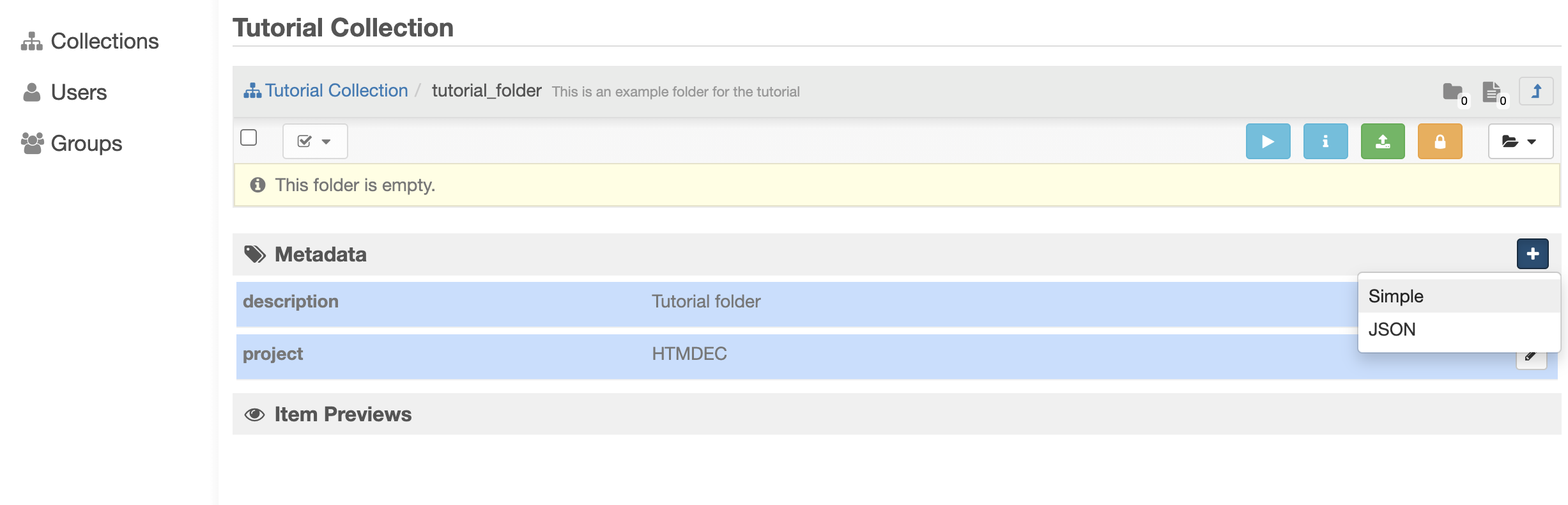Image resolution: width=1568 pixels, height=505 pixels.
Task: Click the blue play execute icon
Action: 1268,141
